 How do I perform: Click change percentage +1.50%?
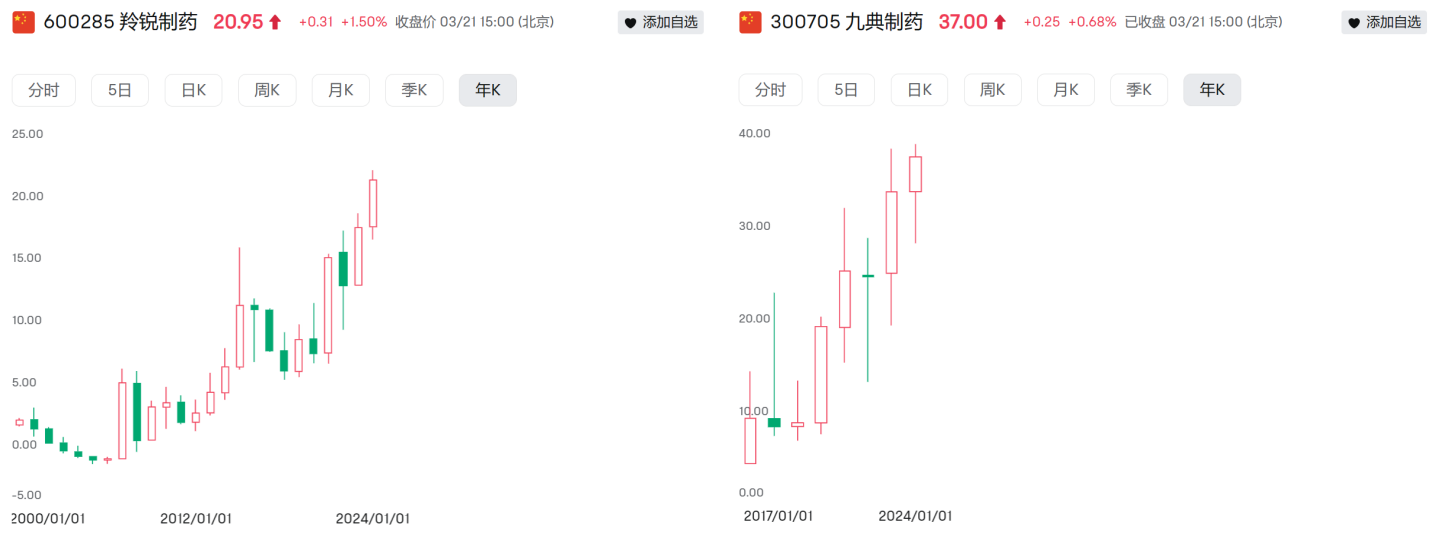pyautogui.click(x=364, y=22)
